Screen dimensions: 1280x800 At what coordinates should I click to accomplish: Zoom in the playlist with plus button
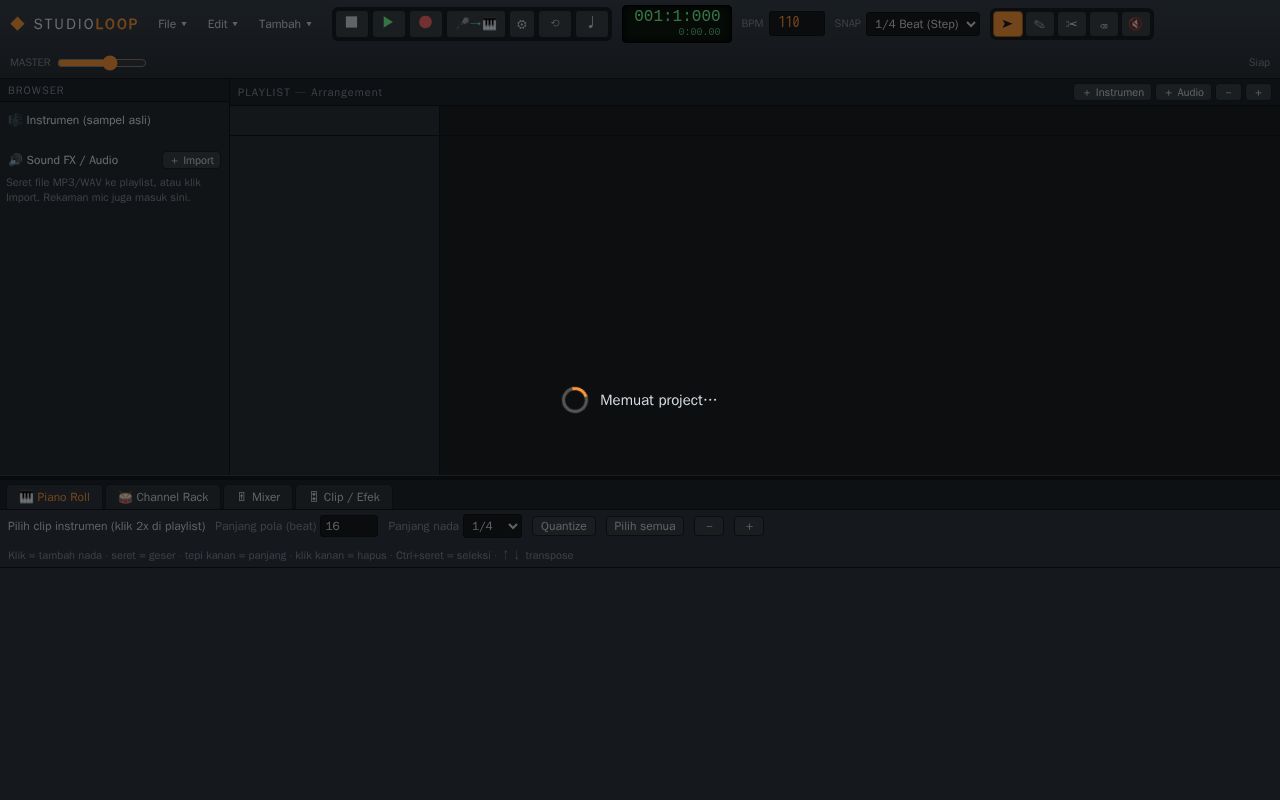point(1258,92)
